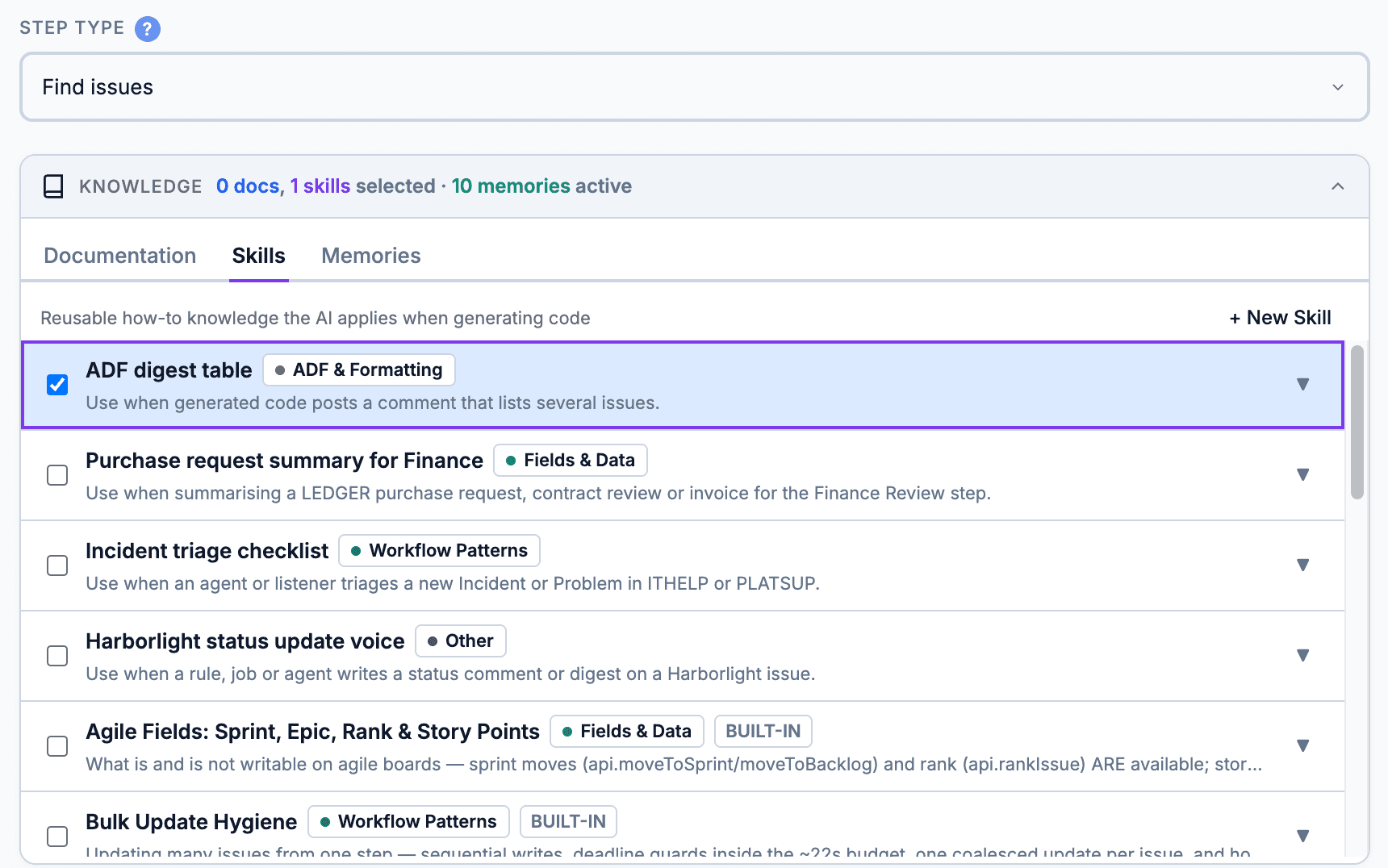
Task: Enable Purchase request summary for Finance skill
Action: pos(57,475)
